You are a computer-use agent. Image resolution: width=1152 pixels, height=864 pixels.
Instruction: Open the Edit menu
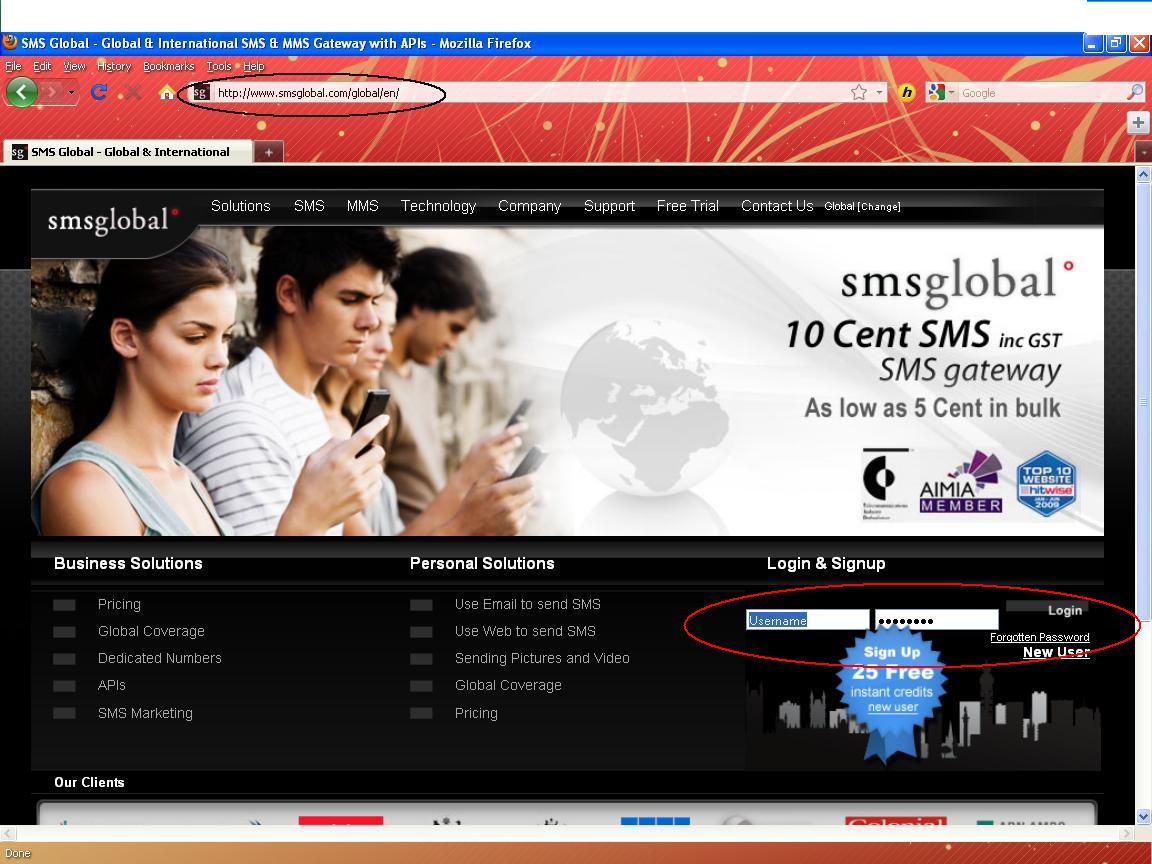coord(43,66)
